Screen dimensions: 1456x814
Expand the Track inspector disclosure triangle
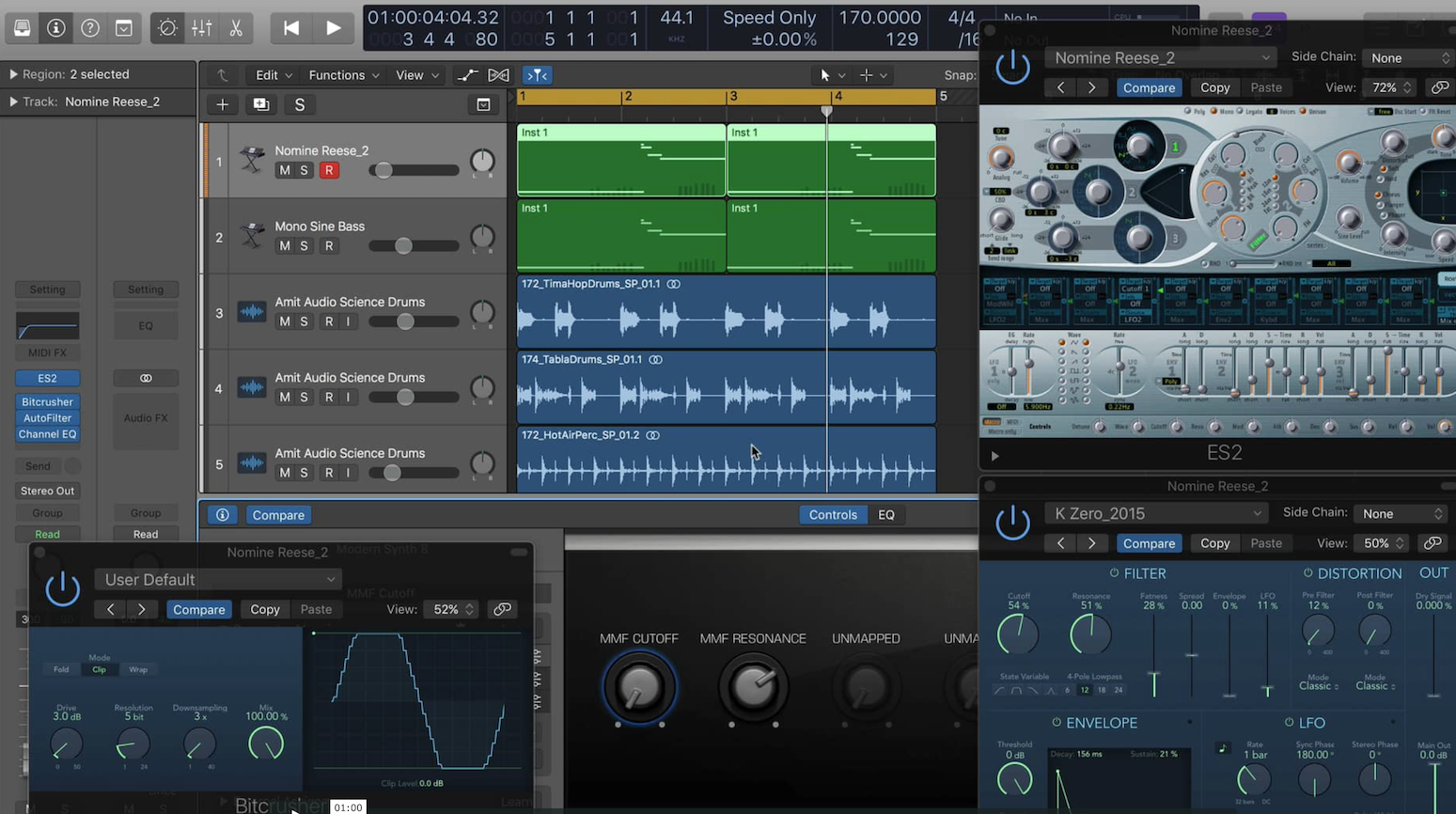tap(13, 102)
